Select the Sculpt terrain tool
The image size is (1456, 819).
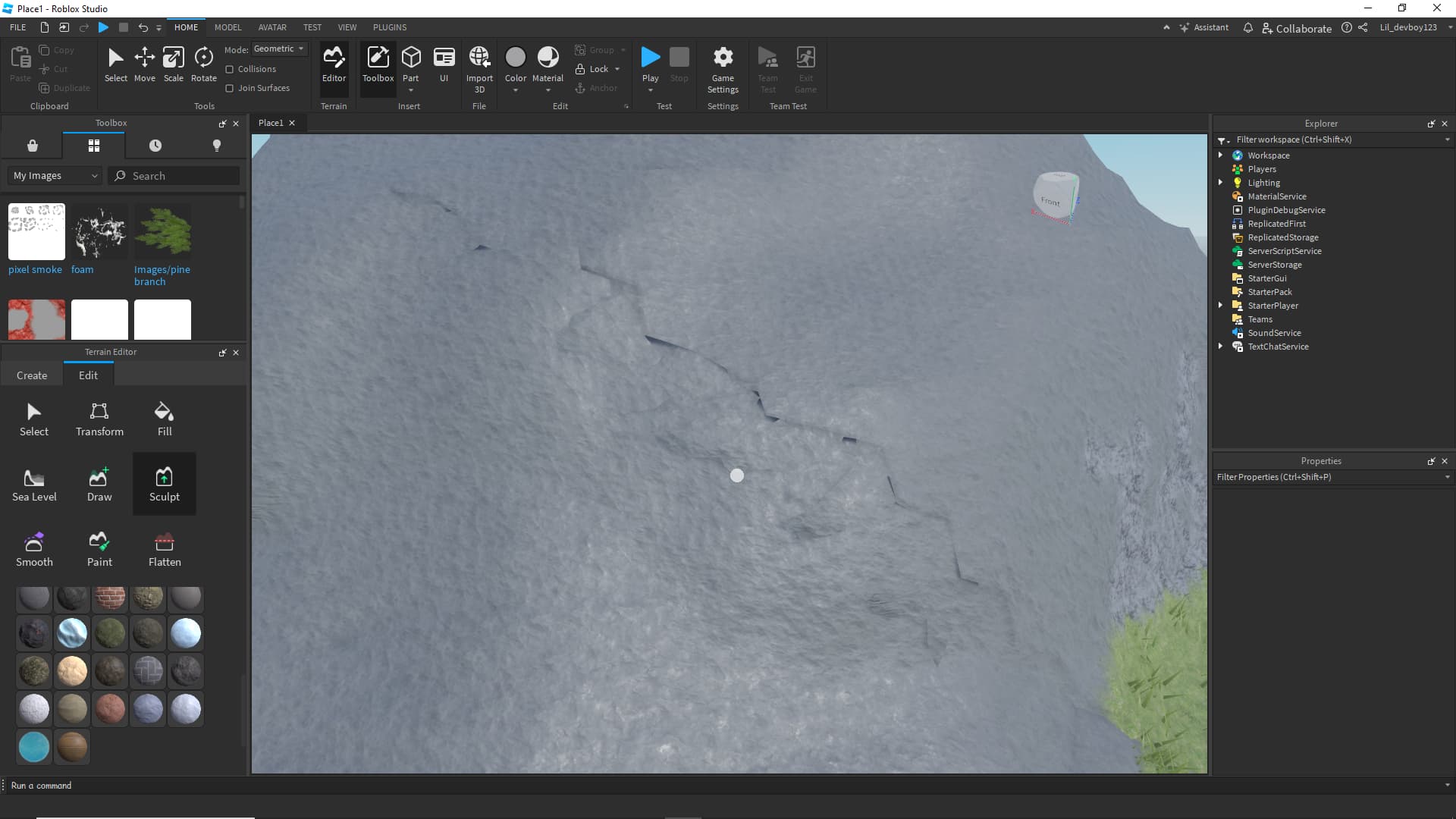[x=164, y=484]
